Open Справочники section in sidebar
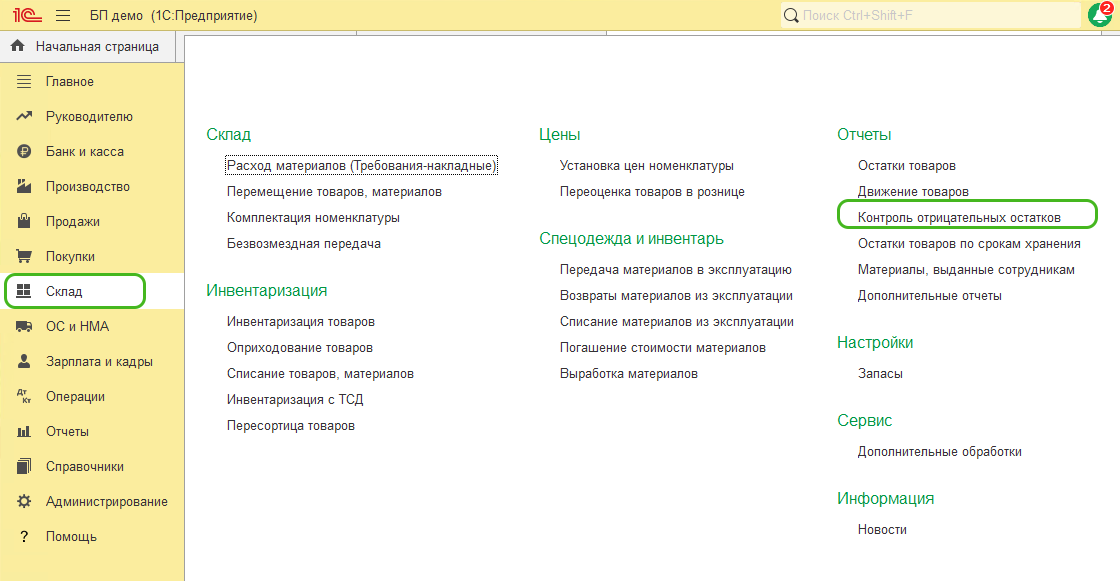The image size is (1120, 581). tap(85, 467)
